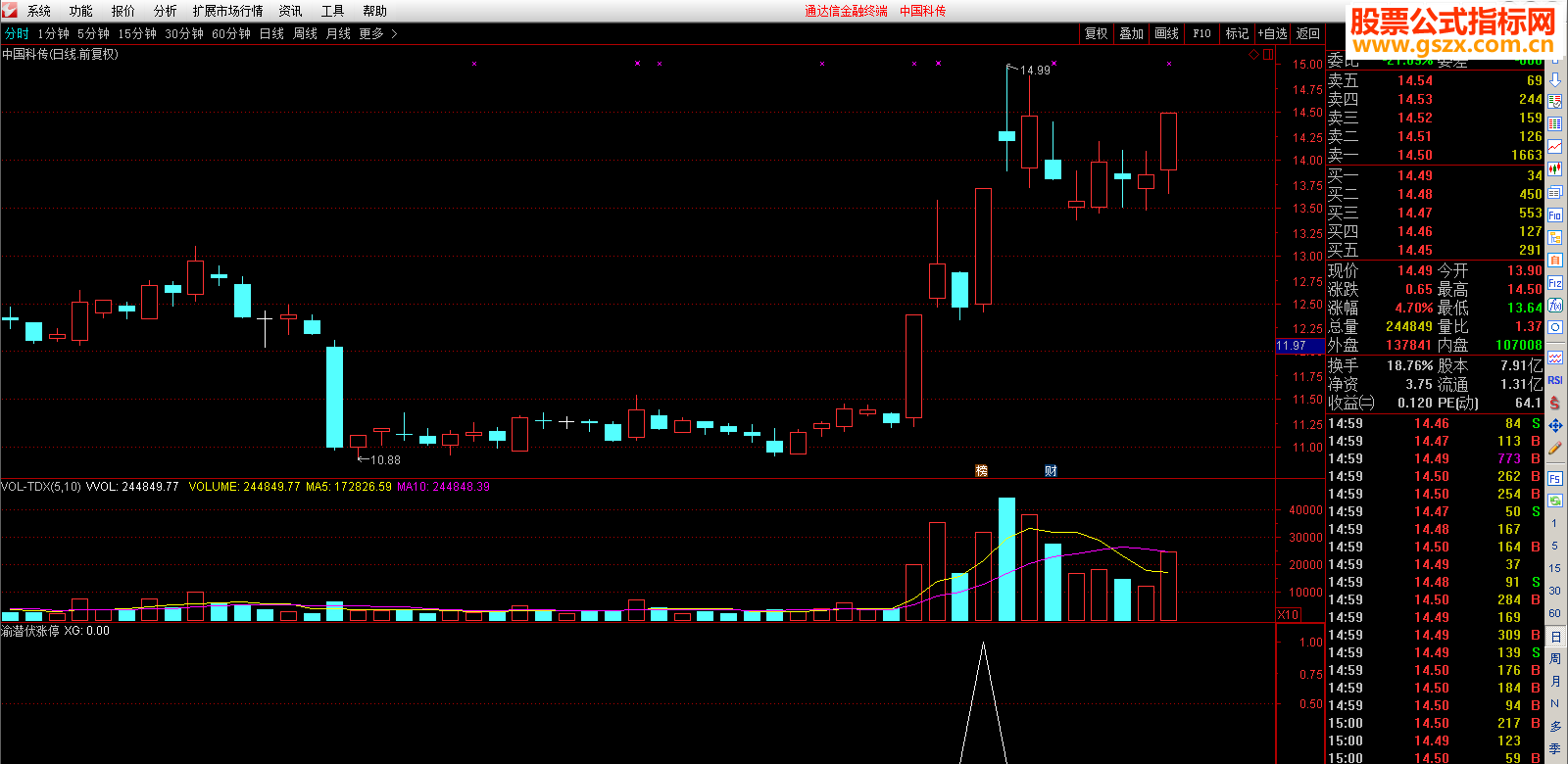Switch to 30-minute period in right sidebar

pyautogui.click(x=1555, y=591)
